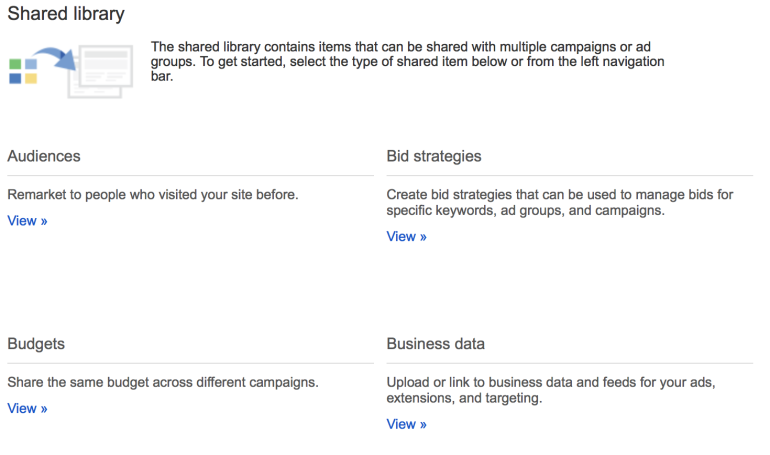
Task: Click the 'Remarket to people' description text
Action: (152, 195)
